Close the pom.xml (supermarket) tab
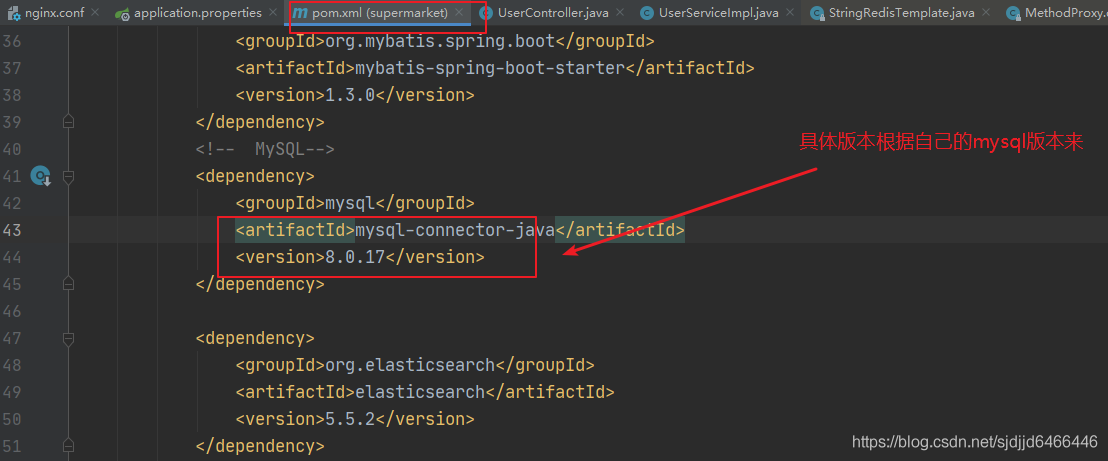Screen dimensions: 1108x461 [x=459, y=13]
